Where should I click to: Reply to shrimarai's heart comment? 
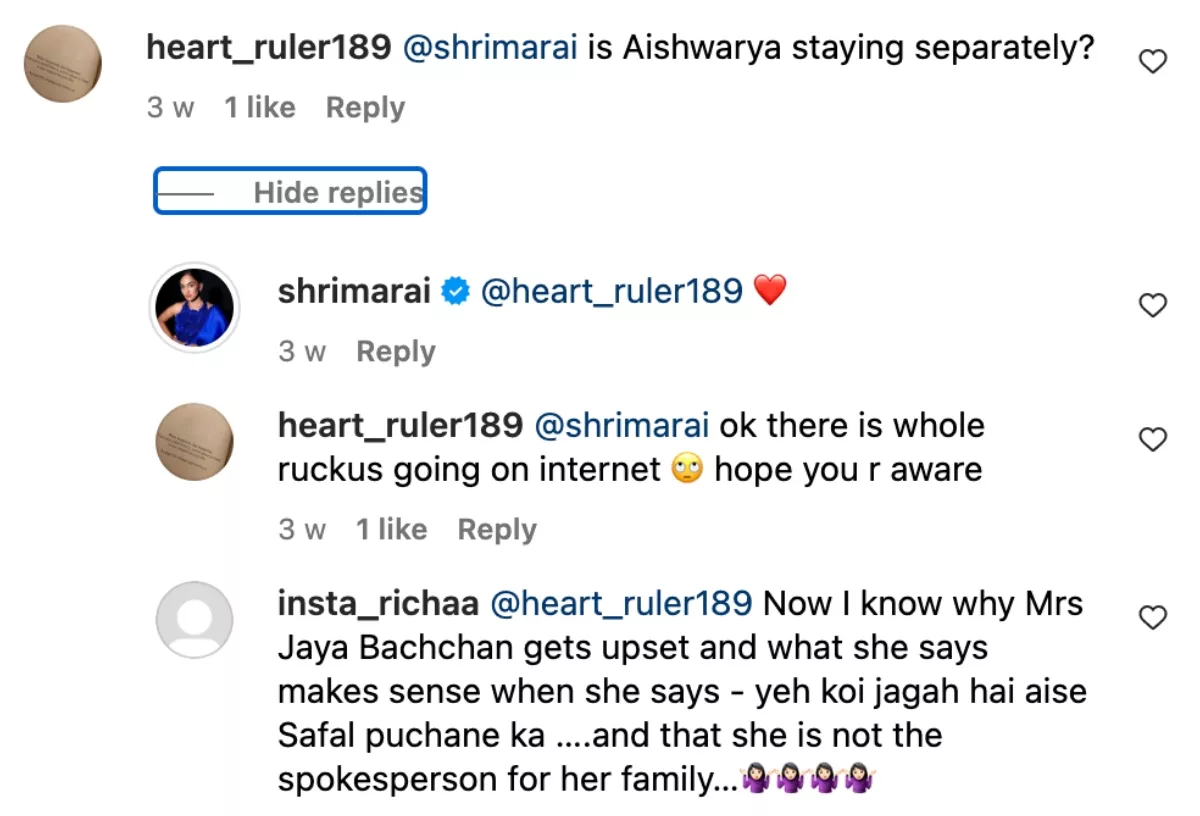(x=396, y=352)
